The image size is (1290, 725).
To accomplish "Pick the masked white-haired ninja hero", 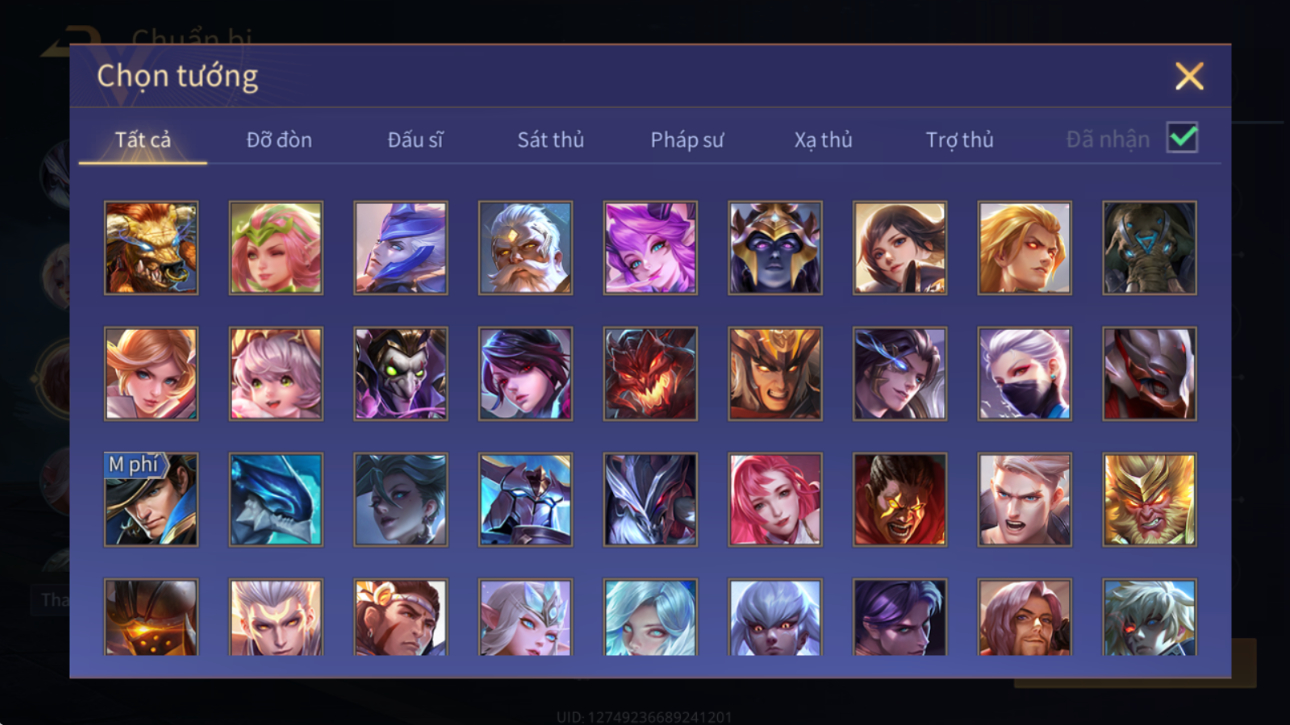I will point(1024,374).
